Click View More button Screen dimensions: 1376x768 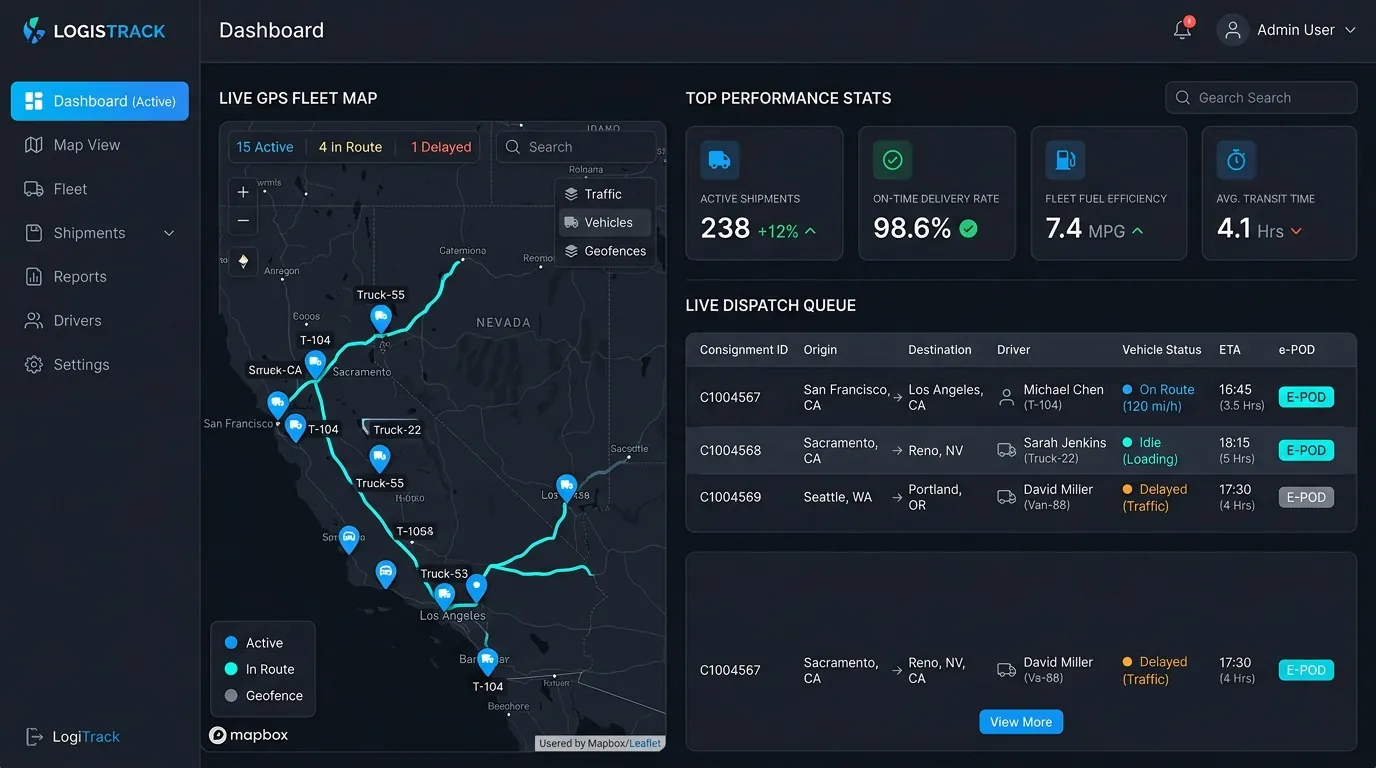tap(1021, 722)
